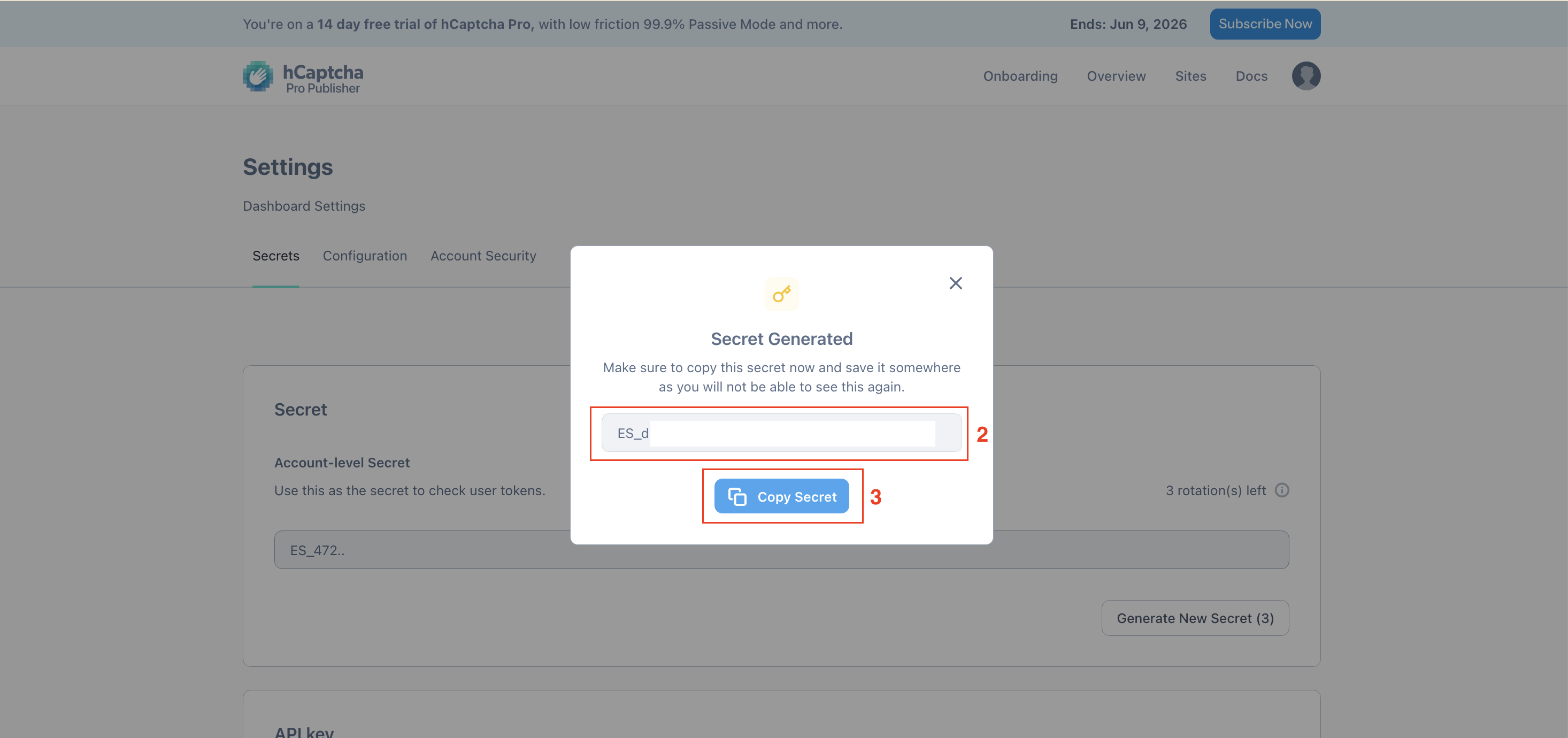Click the Settings page heading
Image resolution: width=1568 pixels, height=738 pixels.
tap(288, 167)
